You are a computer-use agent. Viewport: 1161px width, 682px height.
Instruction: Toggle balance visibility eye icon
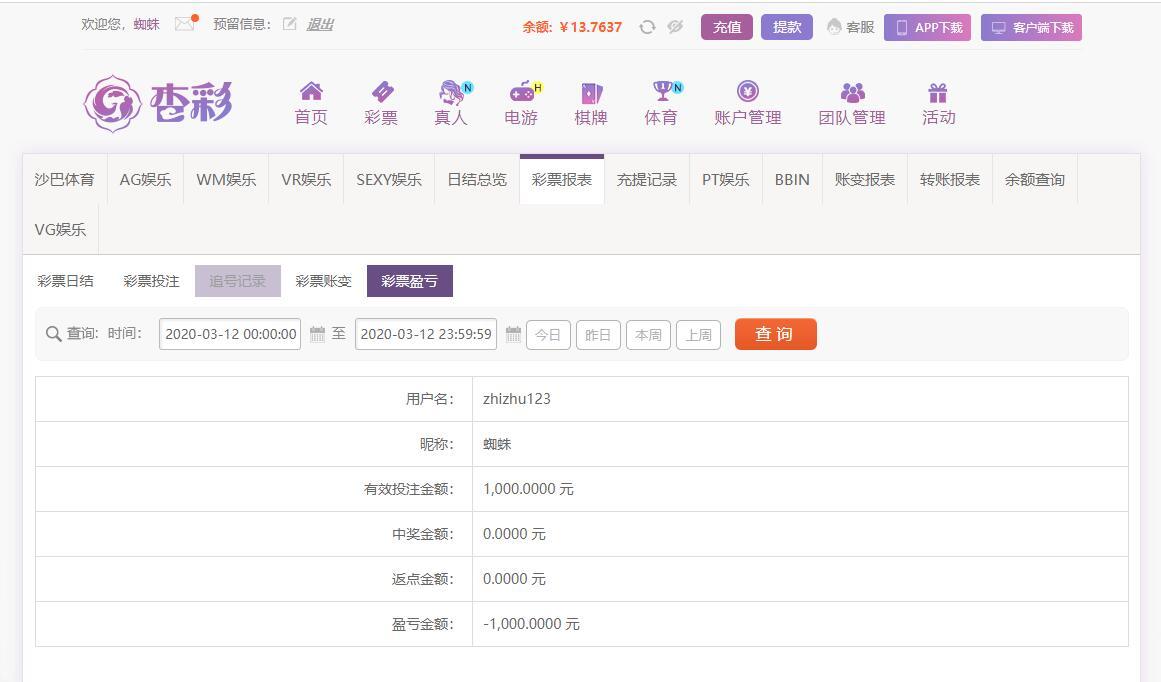point(675,27)
